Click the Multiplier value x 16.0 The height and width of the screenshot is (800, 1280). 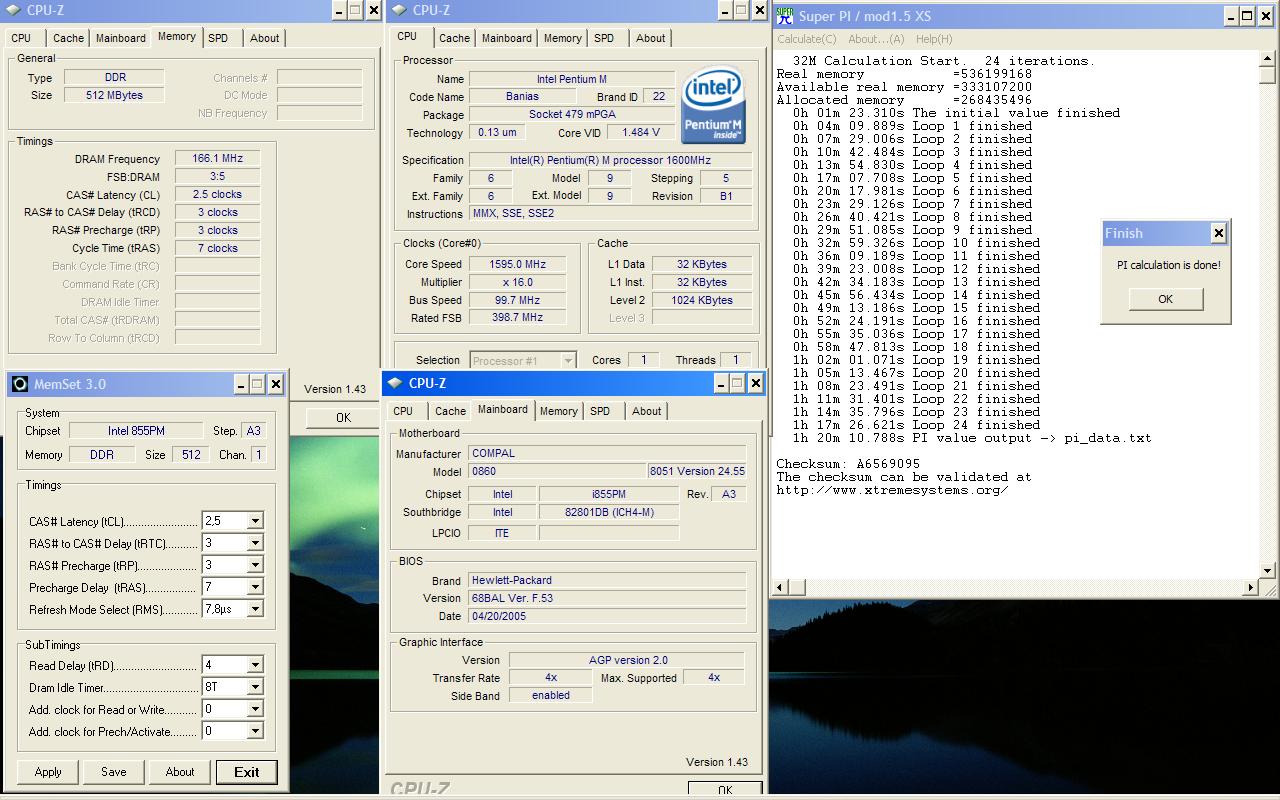[x=518, y=282]
